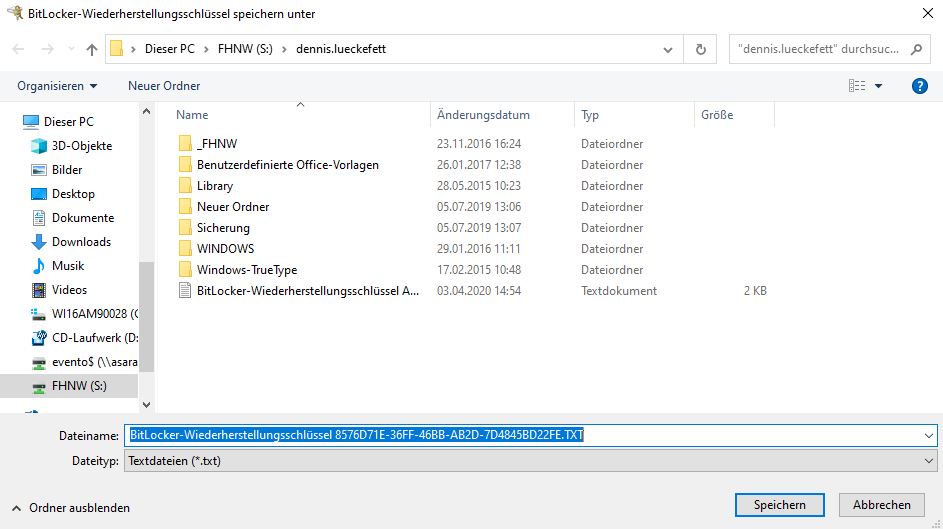Go back with the left arrow
Screen dimensions: 943x529
tap(18, 49)
